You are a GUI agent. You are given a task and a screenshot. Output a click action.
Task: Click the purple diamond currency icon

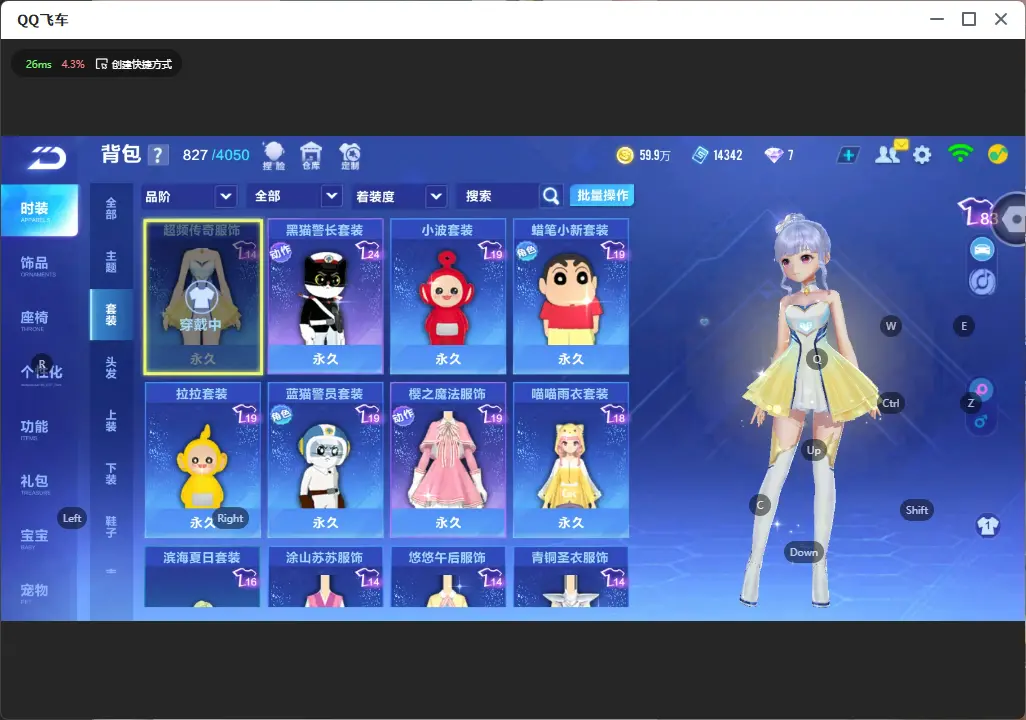click(x=773, y=155)
